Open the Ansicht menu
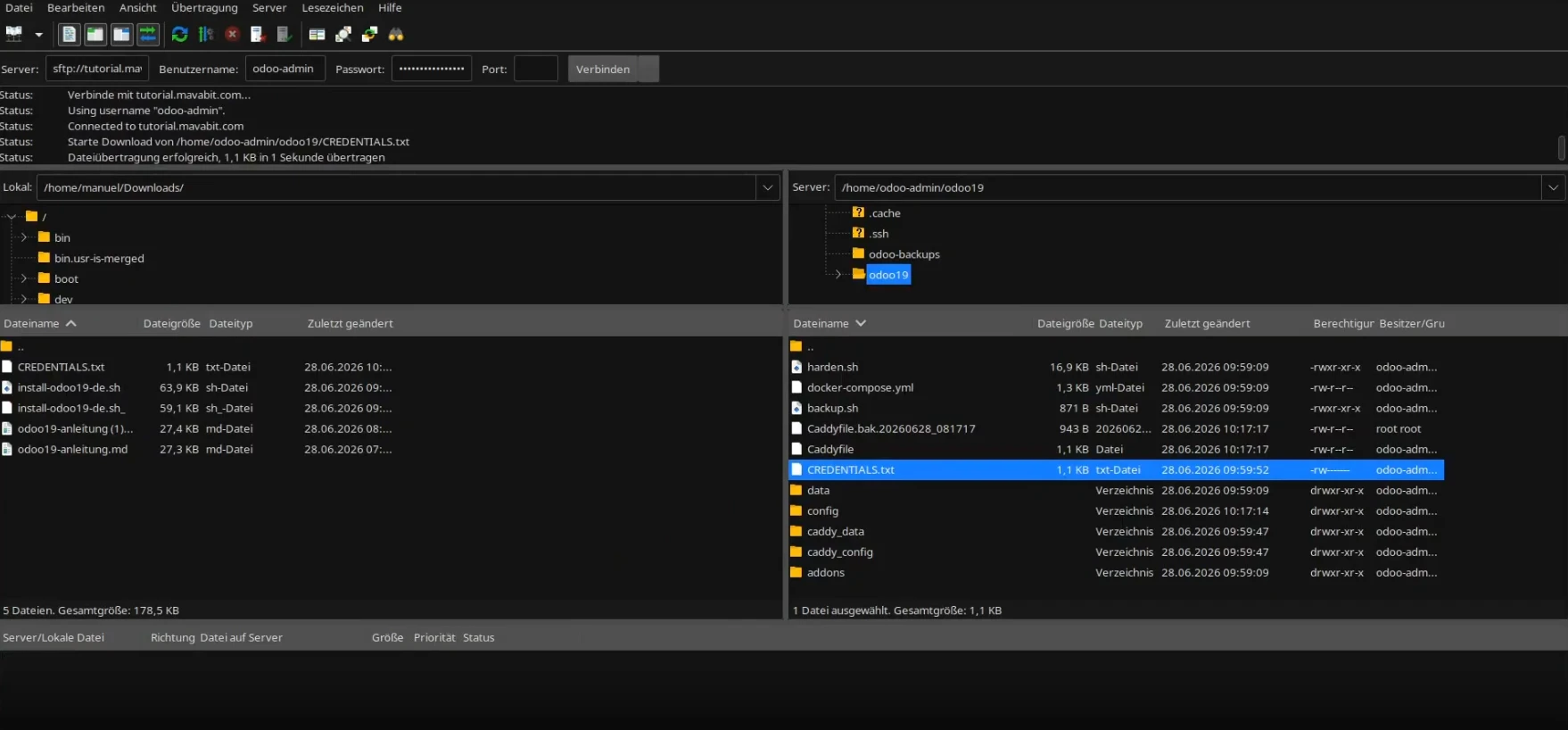This screenshot has height=730, width=1568. pyautogui.click(x=138, y=8)
